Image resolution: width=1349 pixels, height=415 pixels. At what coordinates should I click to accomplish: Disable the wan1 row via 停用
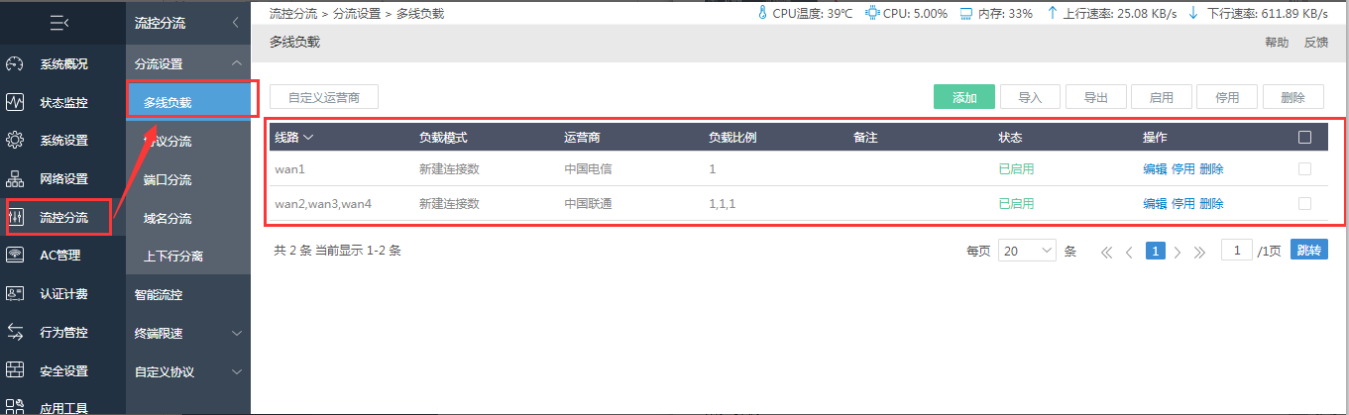click(1183, 169)
